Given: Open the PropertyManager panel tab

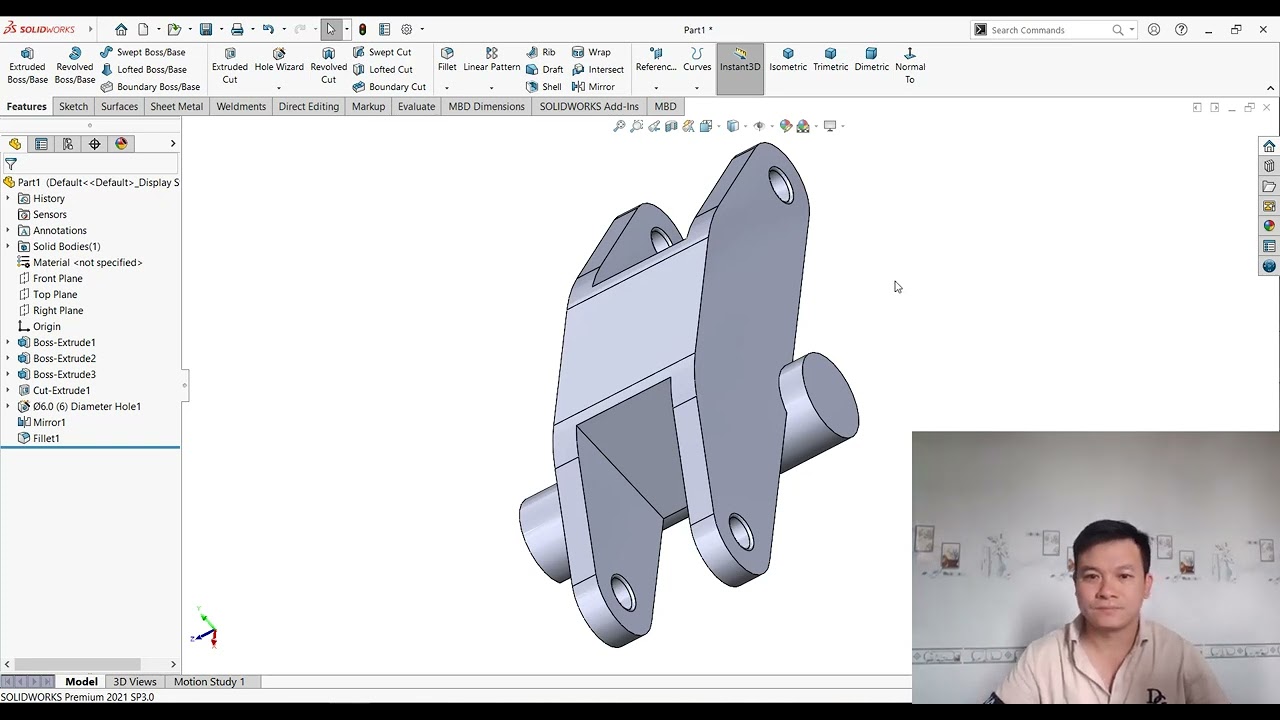Looking at the screenshot, I should pyautogui.click(x=41, y=144).
